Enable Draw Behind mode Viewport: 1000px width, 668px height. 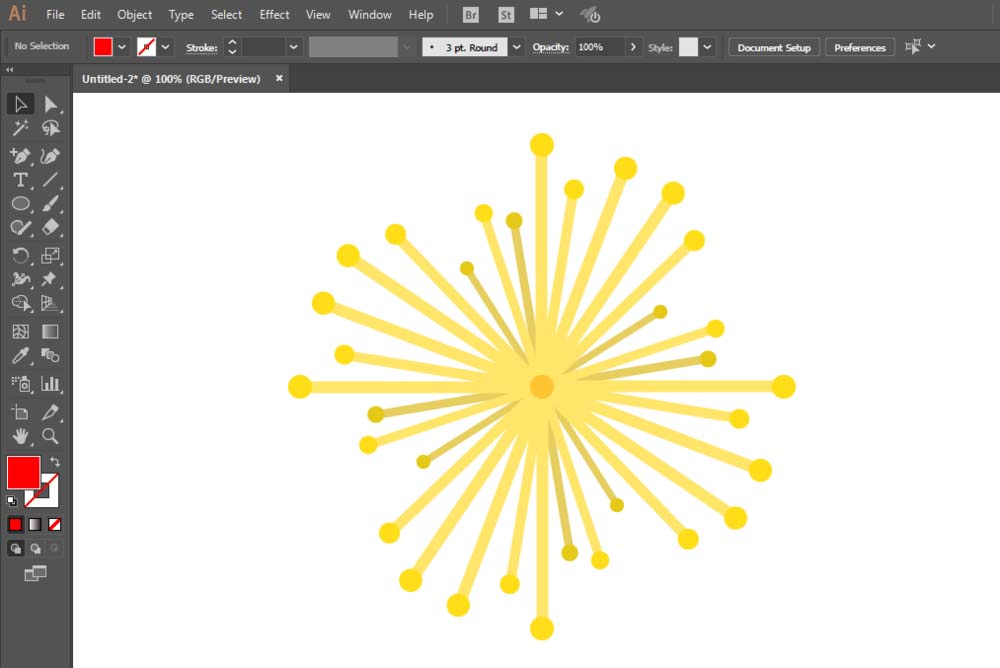(35, 549)
